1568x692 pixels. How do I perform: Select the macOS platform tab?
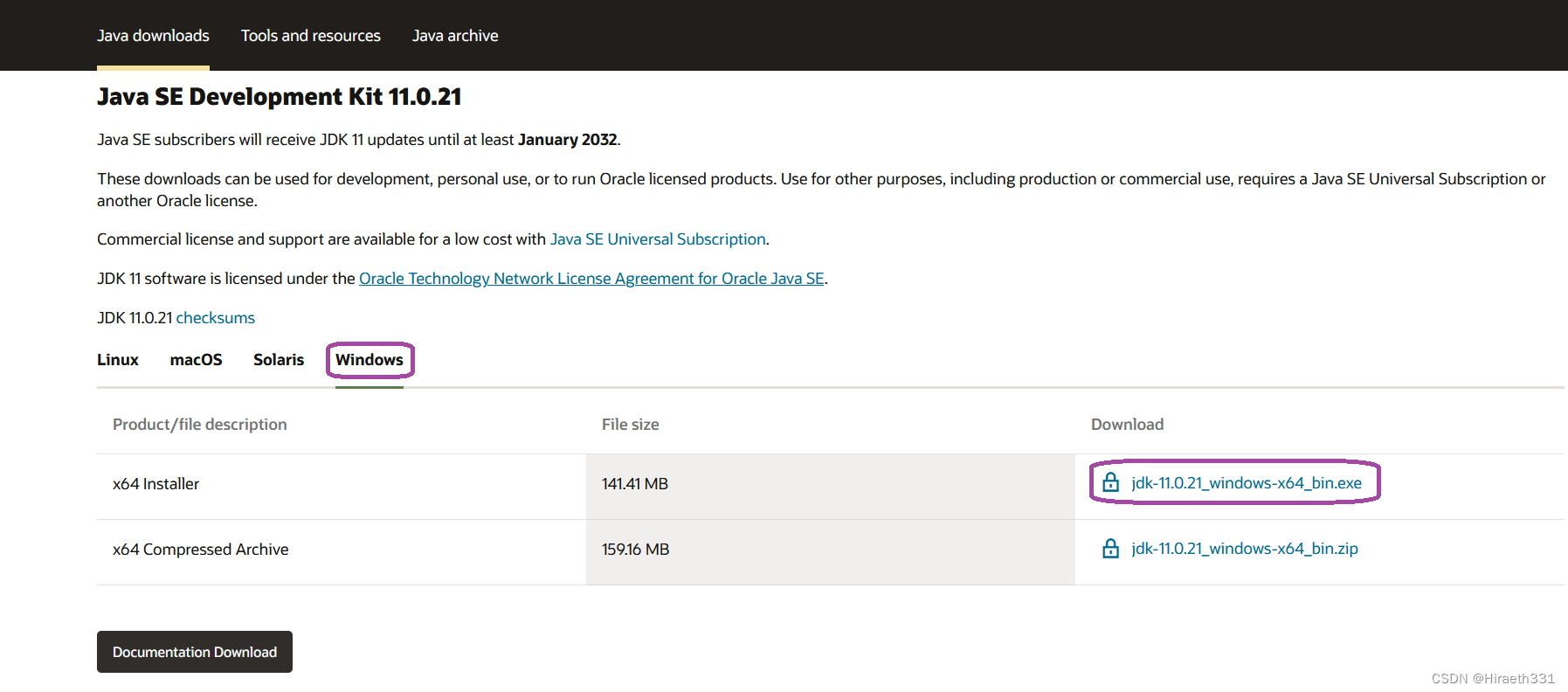coord(196,360)
